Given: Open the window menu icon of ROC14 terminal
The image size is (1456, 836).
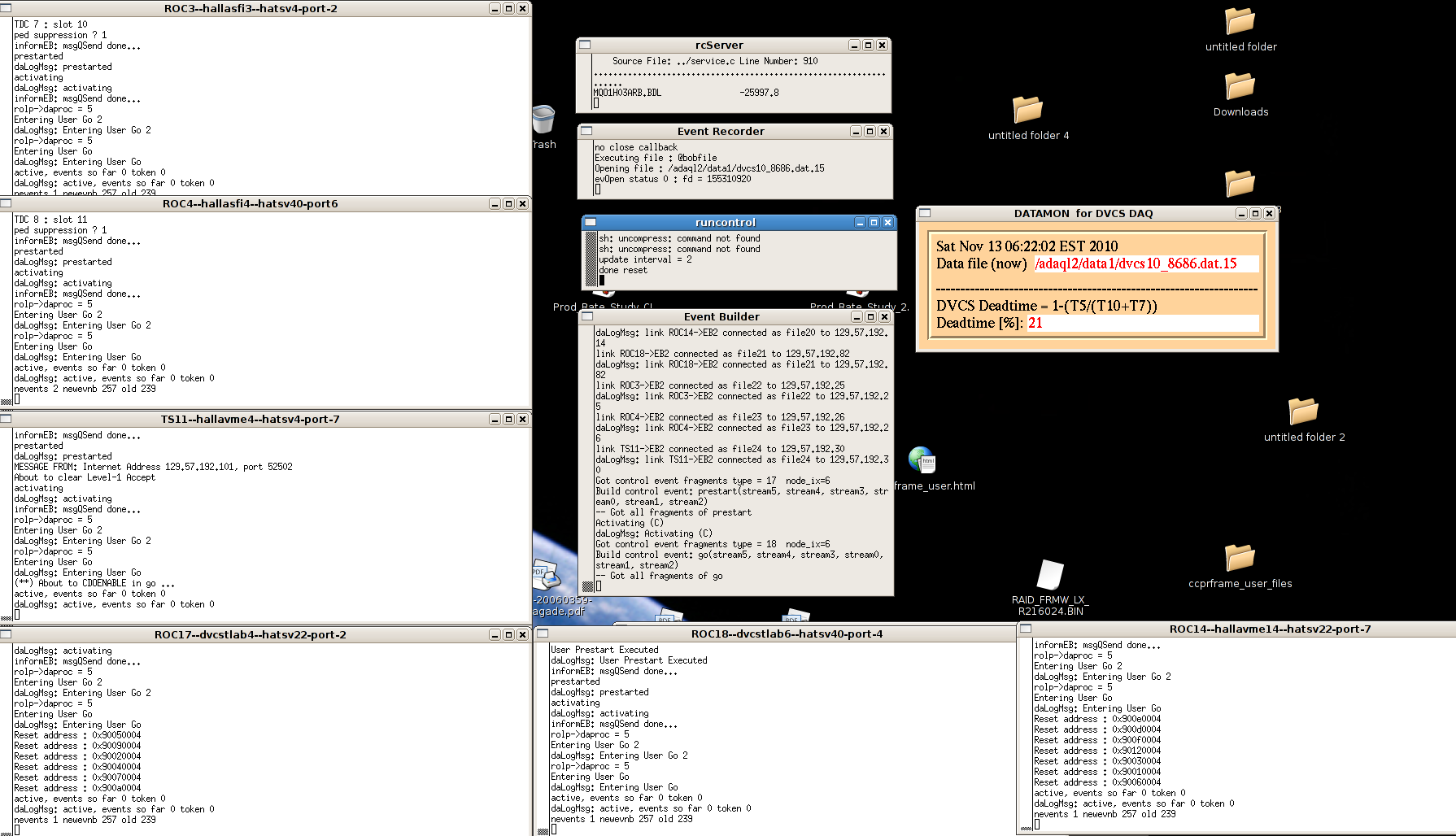Looking at the screenshot, I should tap(1026, 629).
